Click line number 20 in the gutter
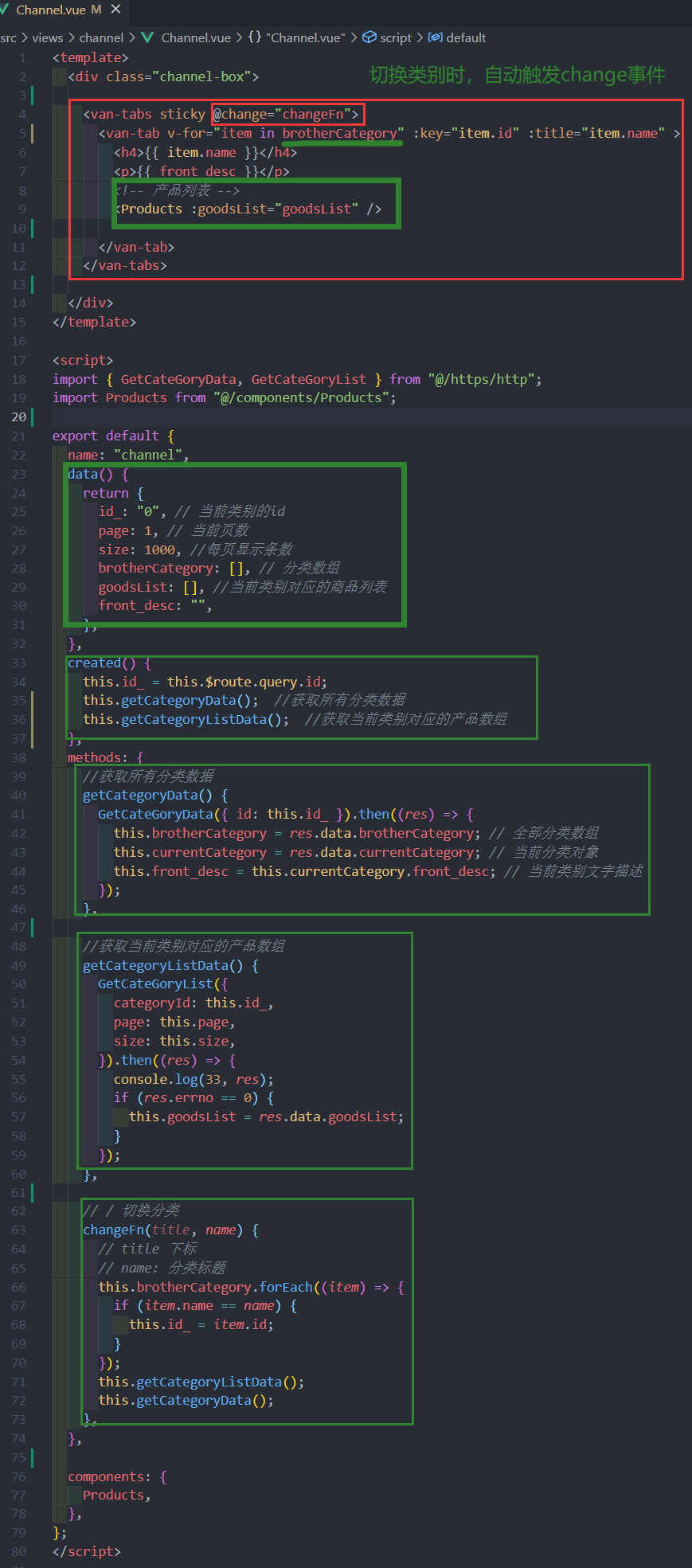The height and width of the screenshot is (1568, 692). (x=19, y=416)
